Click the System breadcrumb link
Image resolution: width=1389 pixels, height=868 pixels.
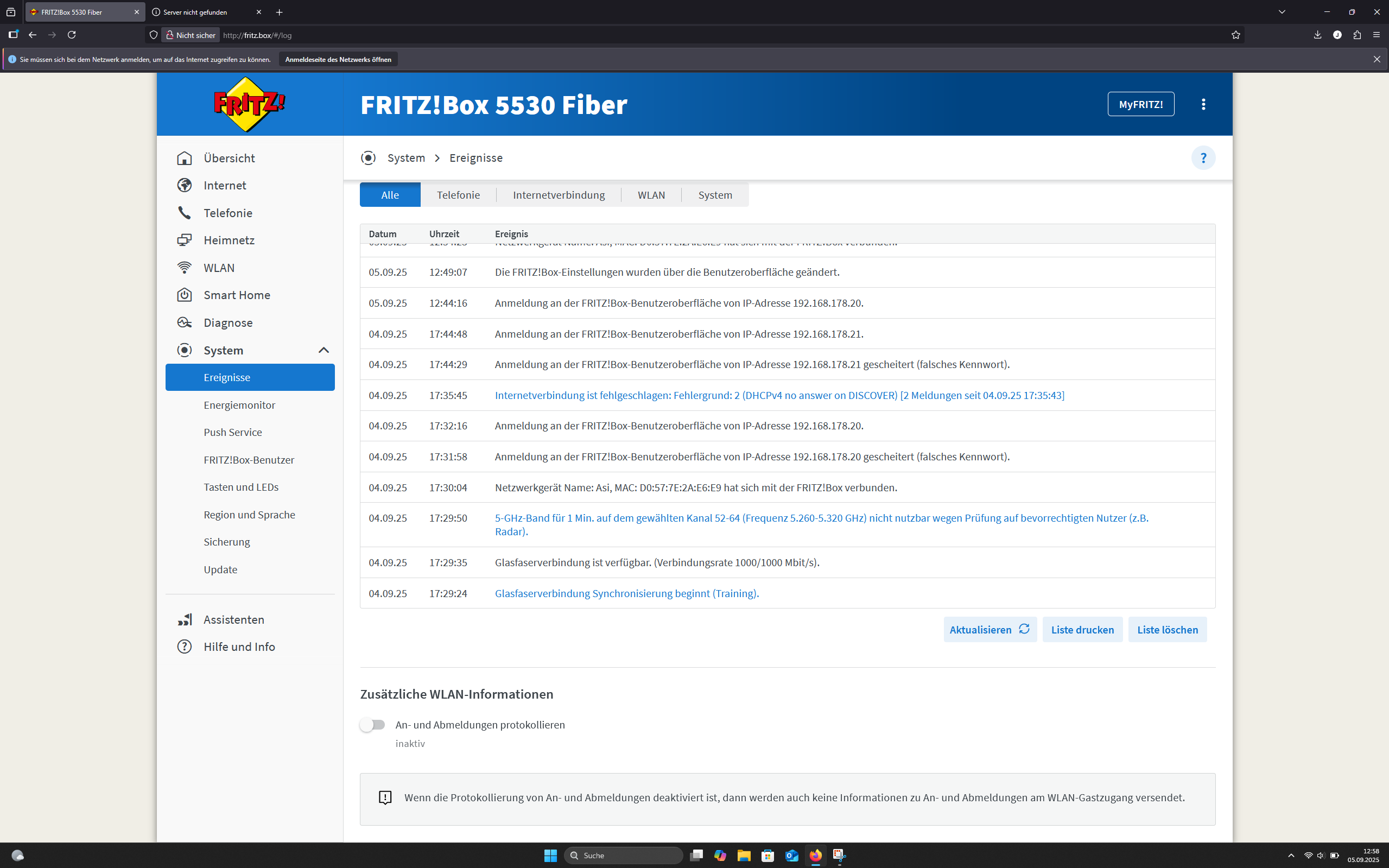(x=406, y=158)
